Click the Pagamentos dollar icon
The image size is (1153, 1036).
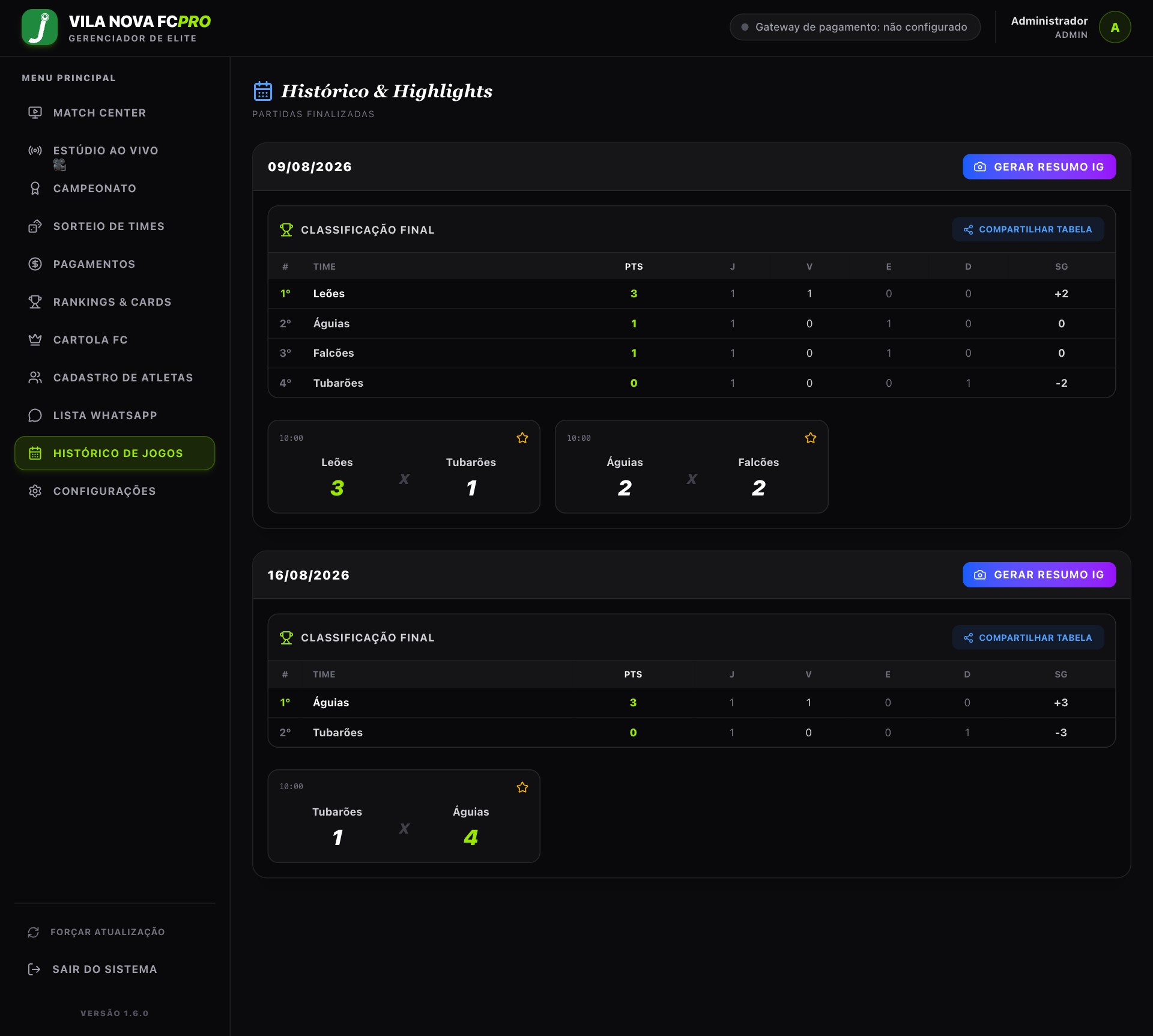coord(35,264)
